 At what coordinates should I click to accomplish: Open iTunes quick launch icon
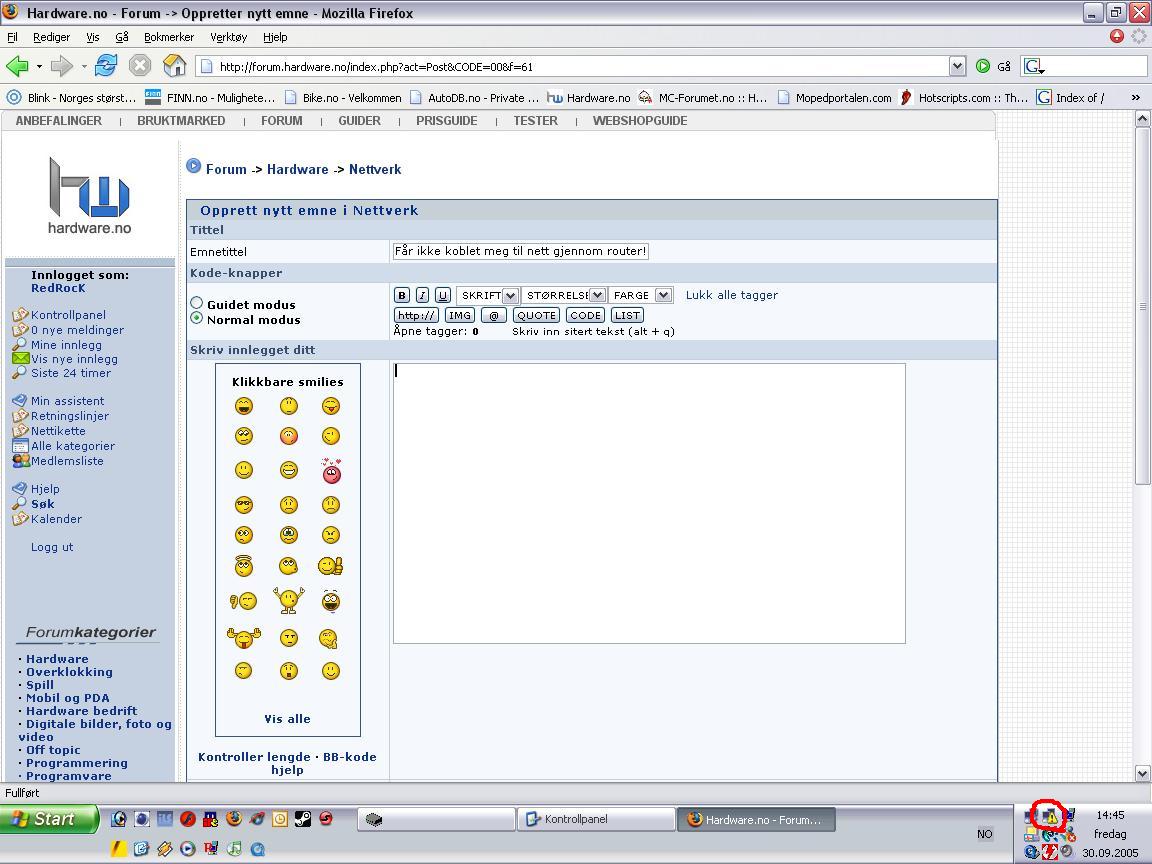pyautogui.click(x=234, y=849)
